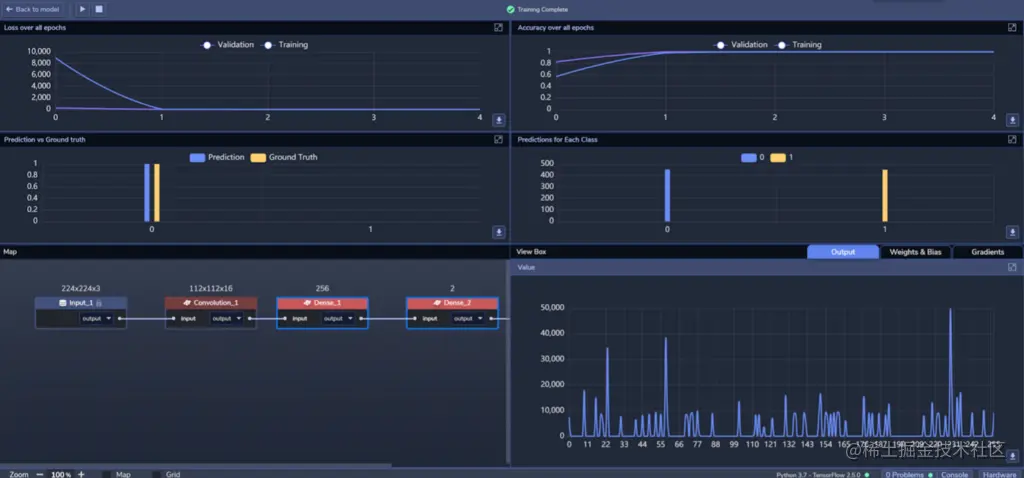Select the Convolution_1 node header
Image resolution: width=1024 pixels, height=478 pixels.
pyautogui.click(x=211, y=303)
